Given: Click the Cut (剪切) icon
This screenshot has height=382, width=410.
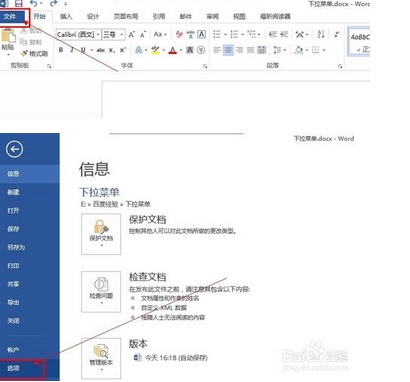Looking at the screenshot, I should pos(24,31).
